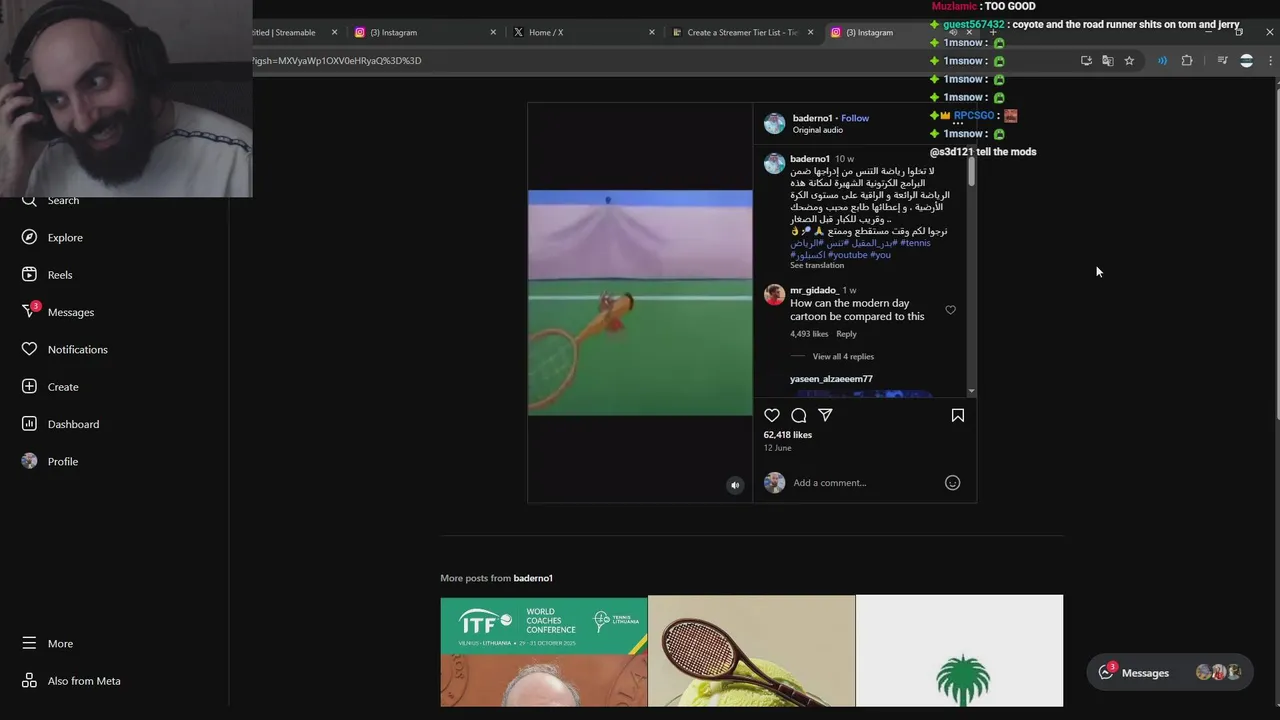Close the Streamable tab

[334, 32]
